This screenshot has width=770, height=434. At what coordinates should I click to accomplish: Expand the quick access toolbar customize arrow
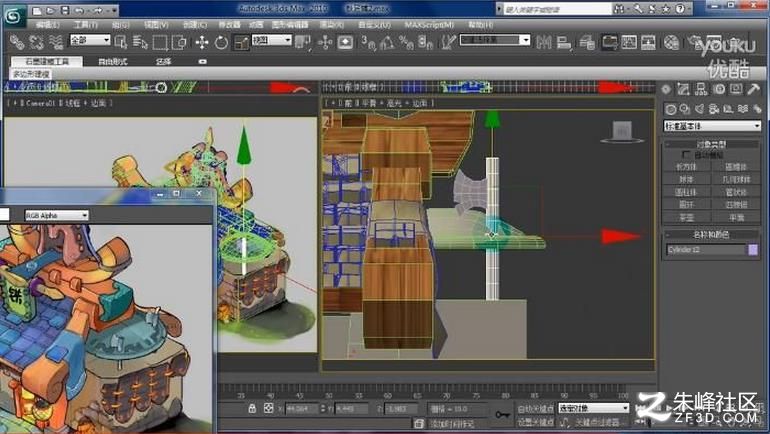tap(114, 10)
